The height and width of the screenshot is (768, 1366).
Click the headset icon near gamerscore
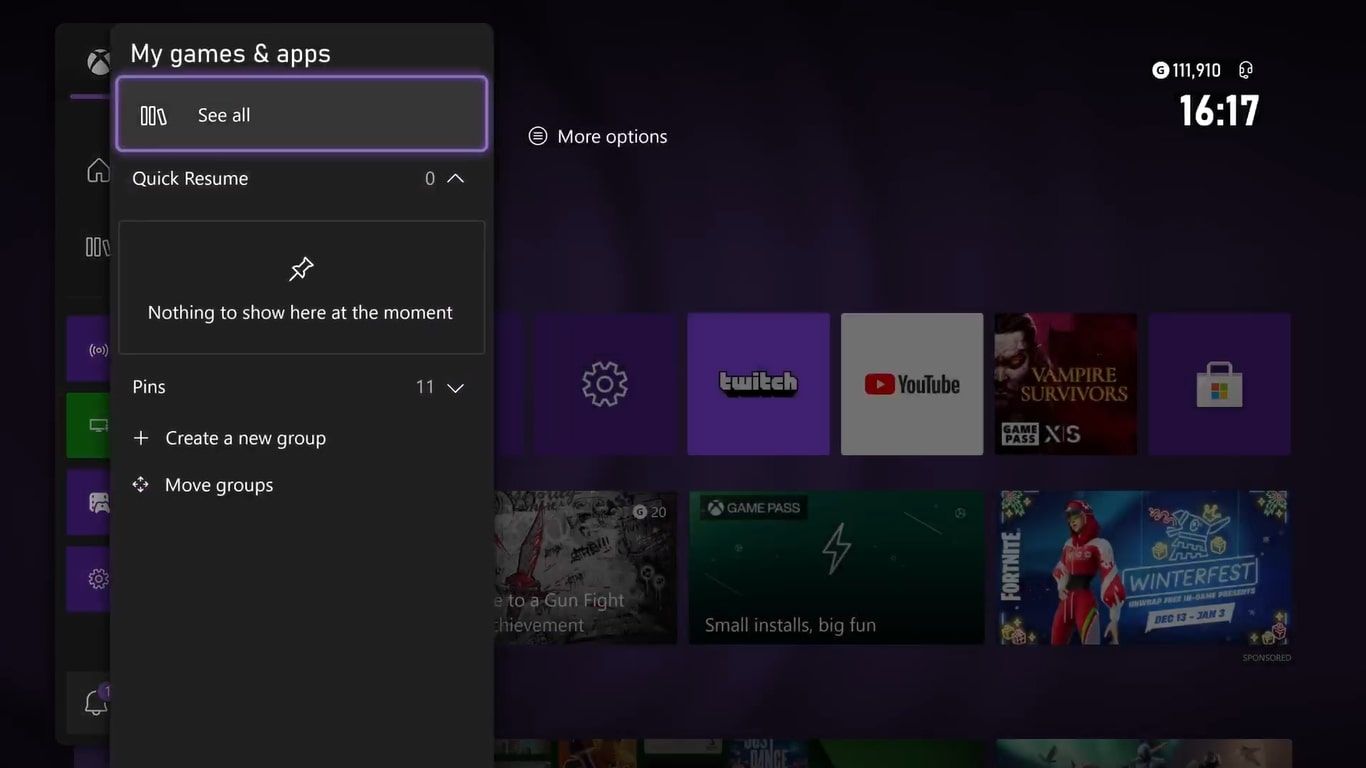tap(1245, 70)
